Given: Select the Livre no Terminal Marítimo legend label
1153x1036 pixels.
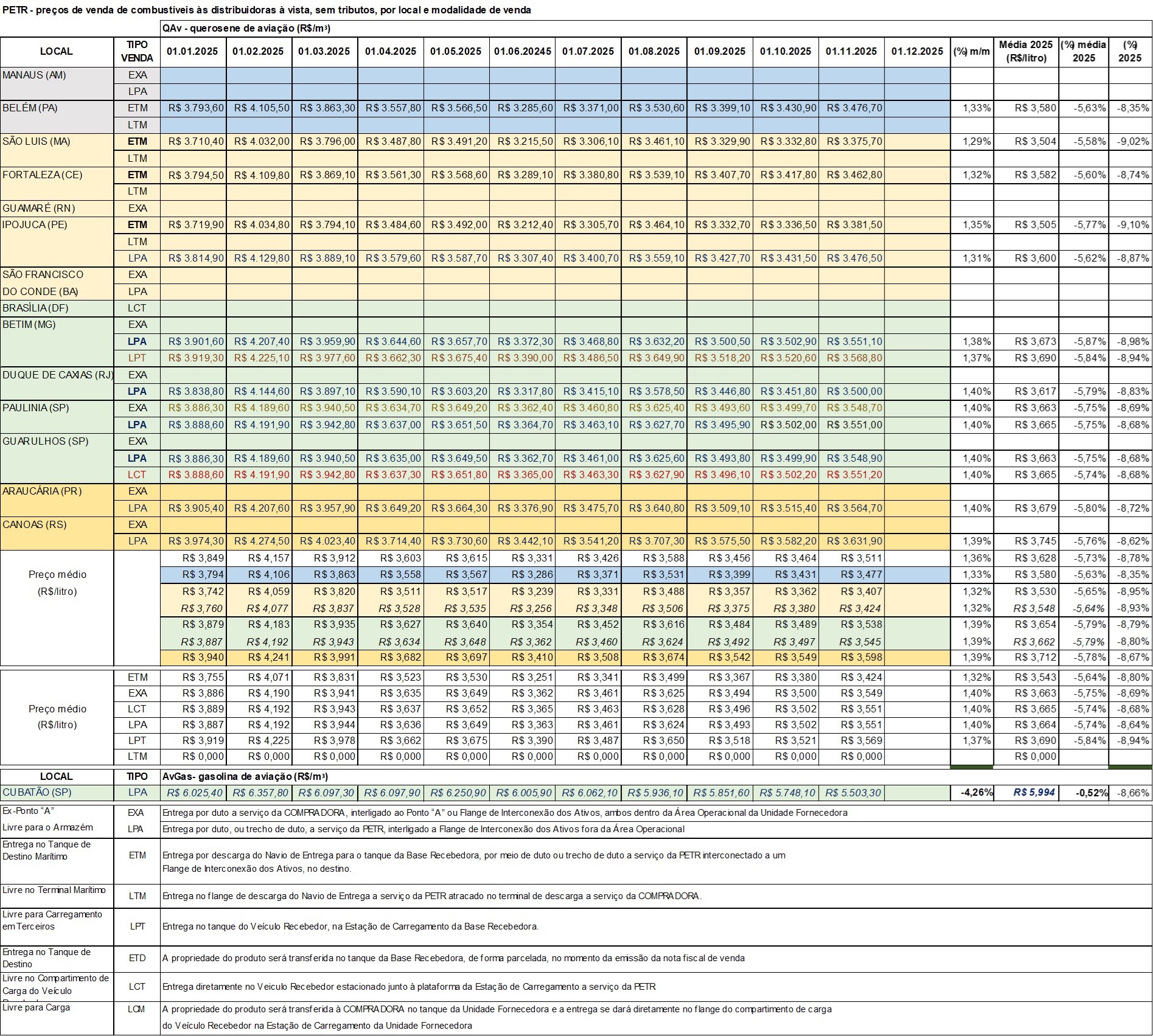Looking at the screenshot, I should click(x=54, y=890).
